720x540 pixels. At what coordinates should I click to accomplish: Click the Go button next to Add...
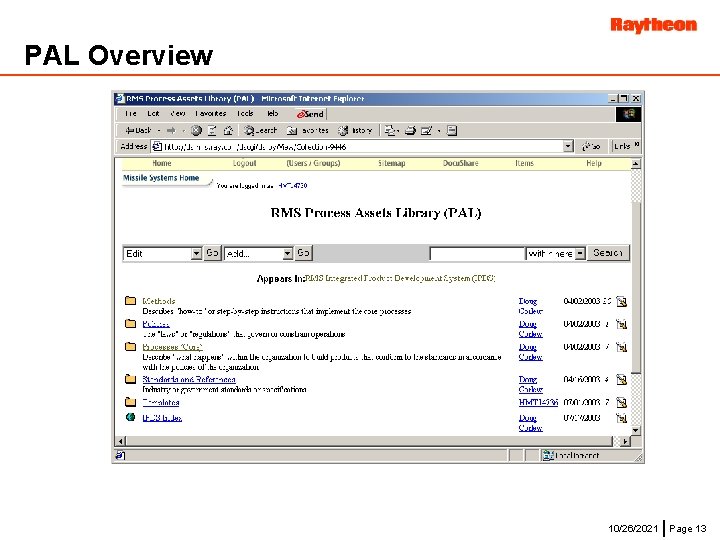[x=303, y=253]
